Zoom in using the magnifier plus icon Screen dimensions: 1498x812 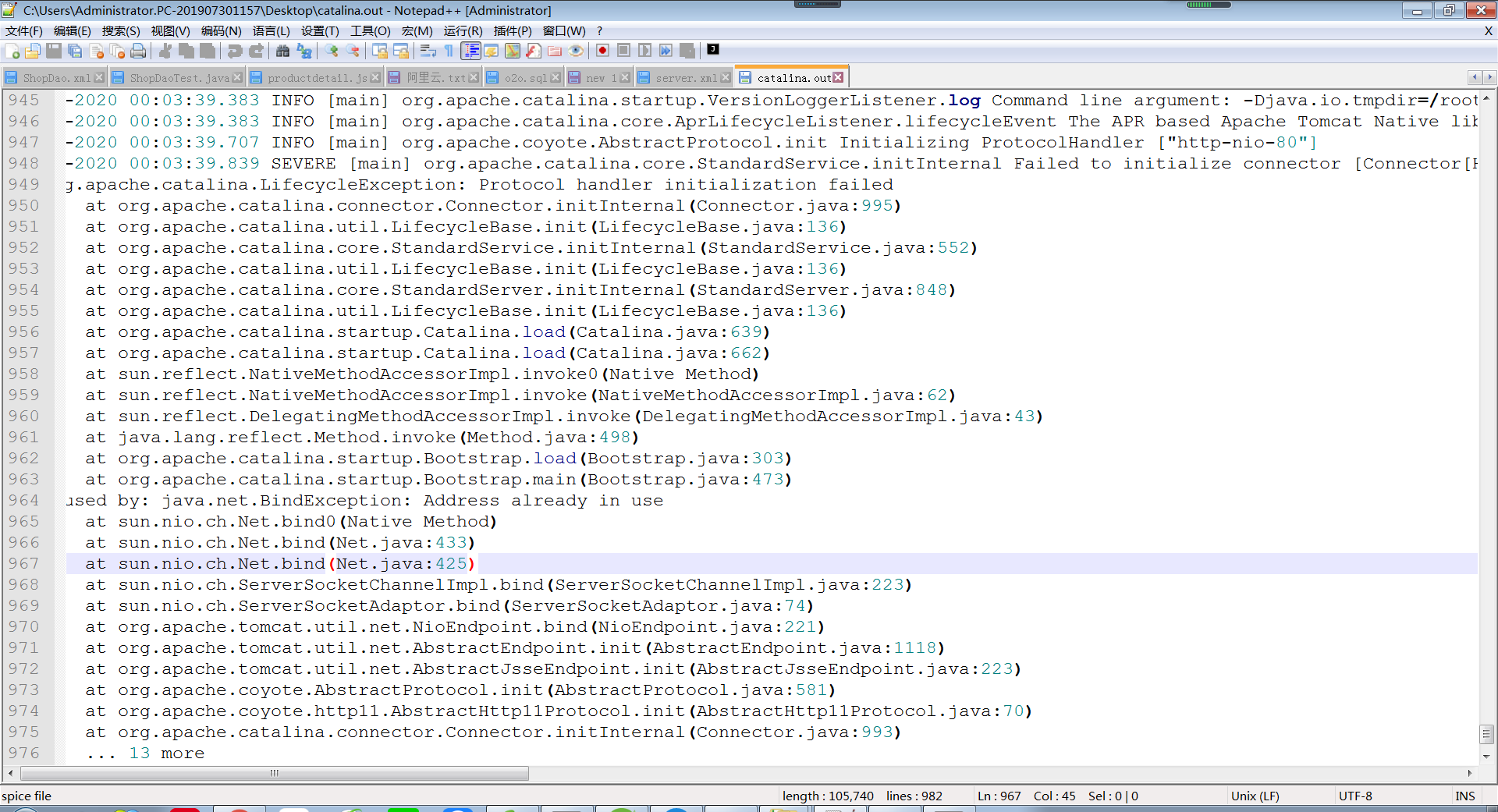point(332,51)
